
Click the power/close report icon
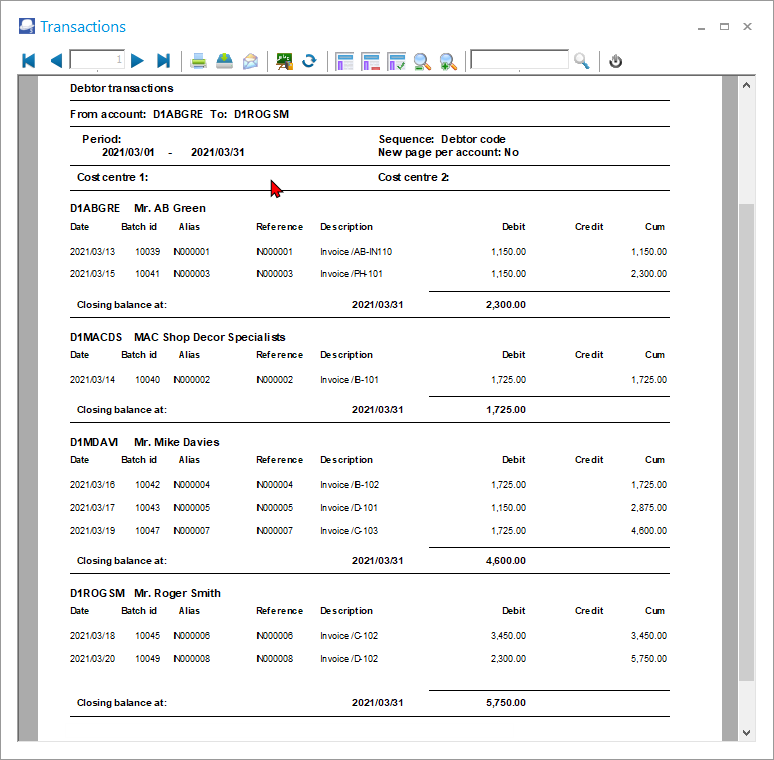(x=616, y=61)
